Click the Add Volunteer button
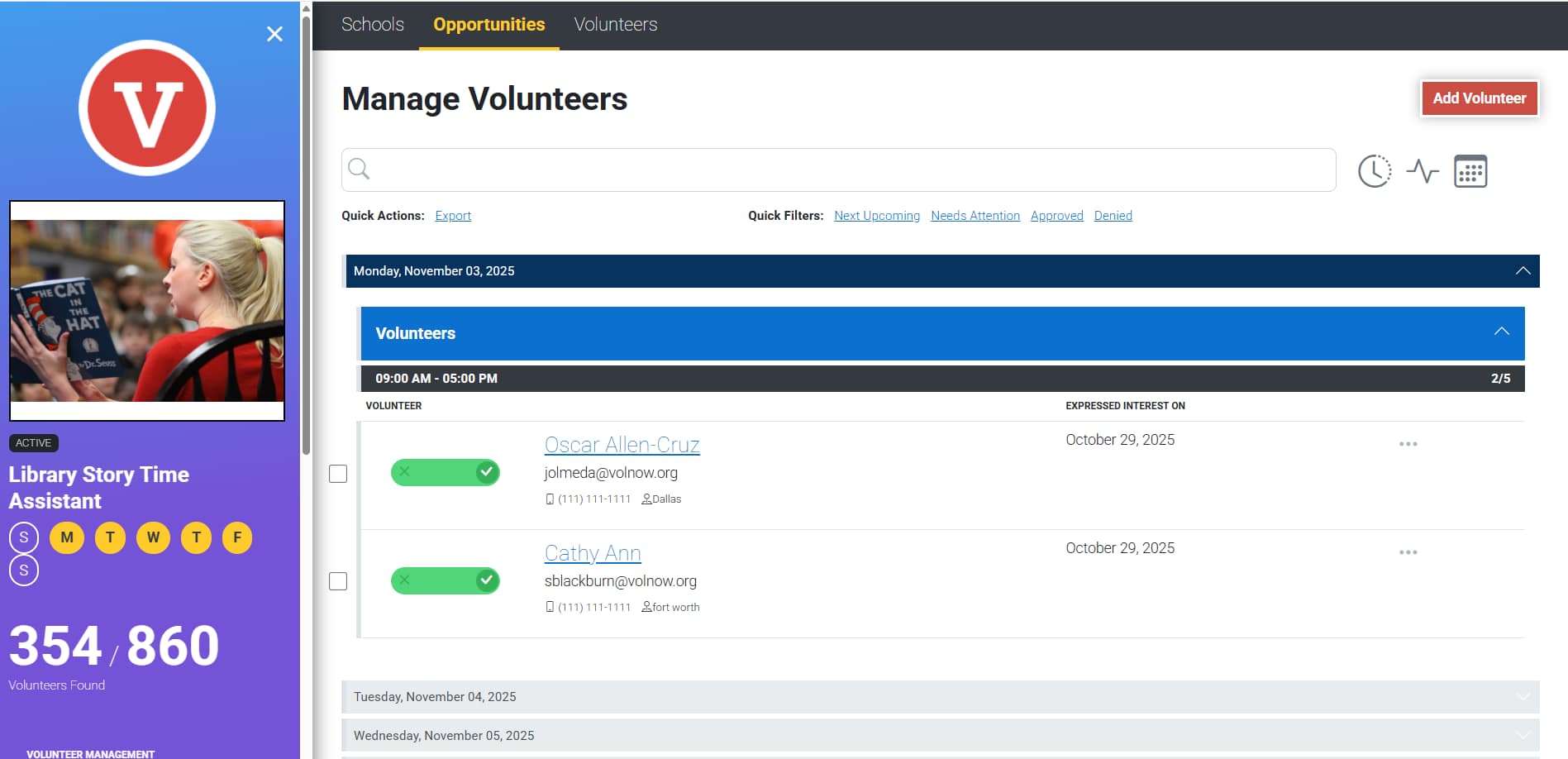The image size is (1568, 759). [x=1479, y=98]
